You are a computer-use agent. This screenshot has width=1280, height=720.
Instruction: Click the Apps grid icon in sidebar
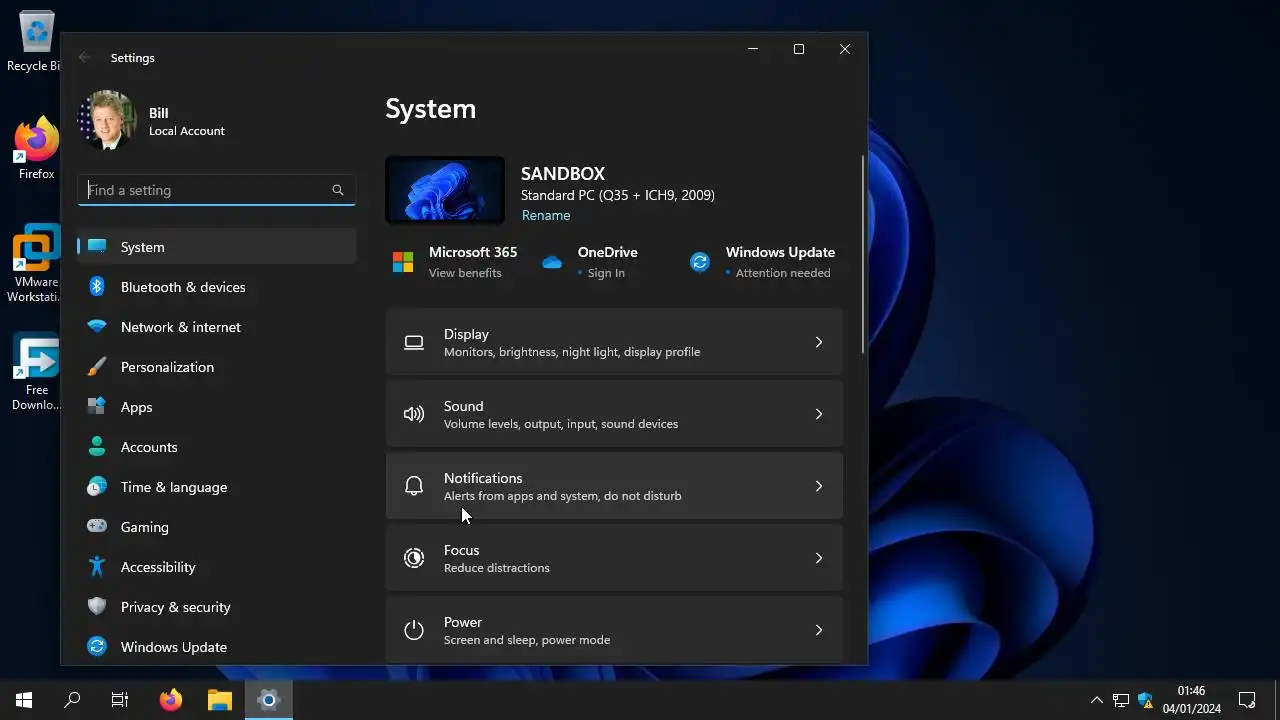(97, 406)
